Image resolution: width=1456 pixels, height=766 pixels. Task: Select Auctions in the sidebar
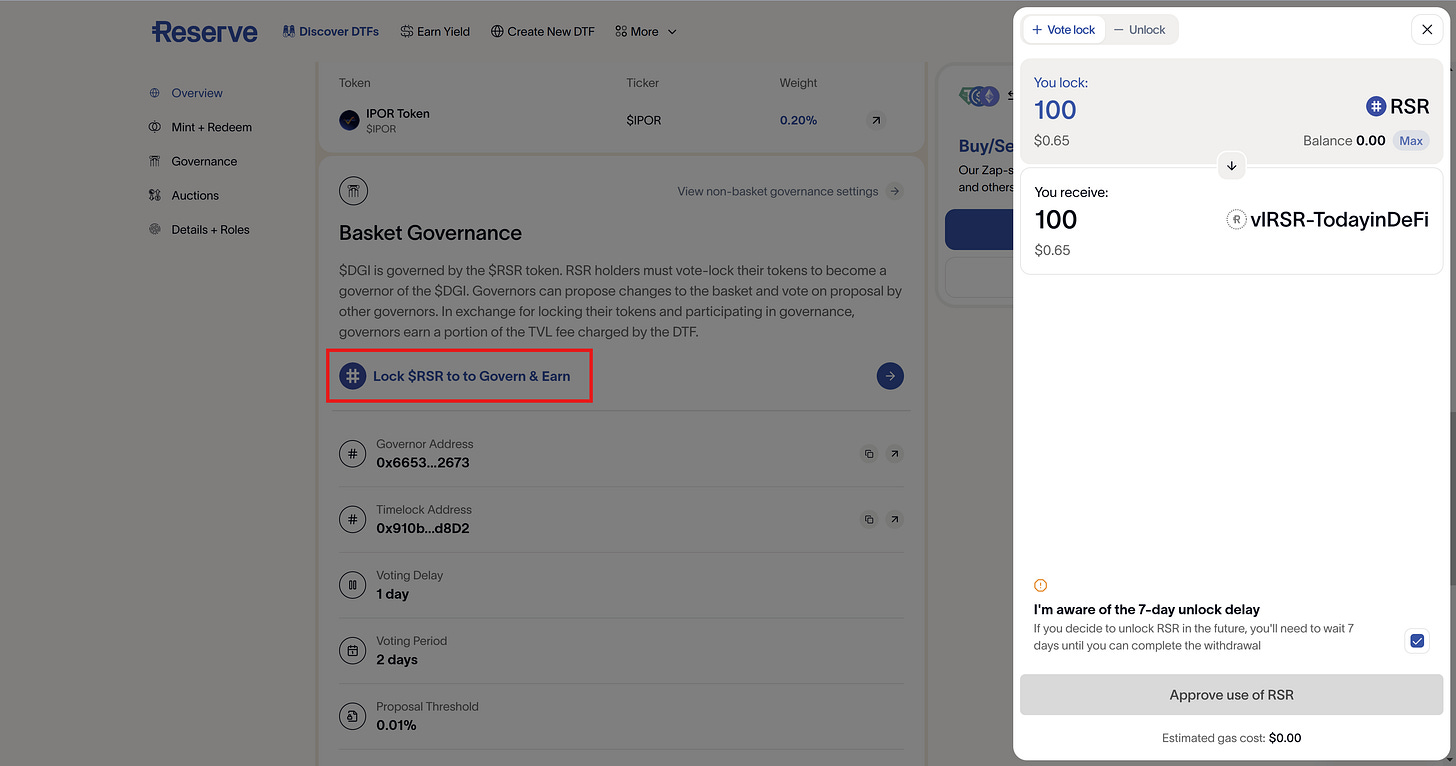(x=184, y=195)
